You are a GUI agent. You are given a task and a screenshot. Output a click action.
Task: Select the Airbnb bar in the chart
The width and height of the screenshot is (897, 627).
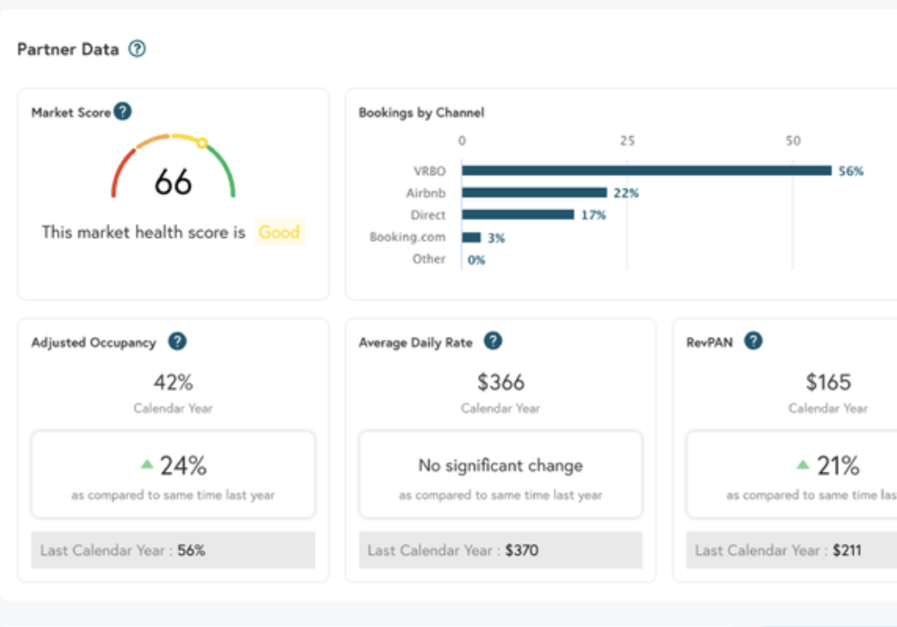[x=534, y=193]
